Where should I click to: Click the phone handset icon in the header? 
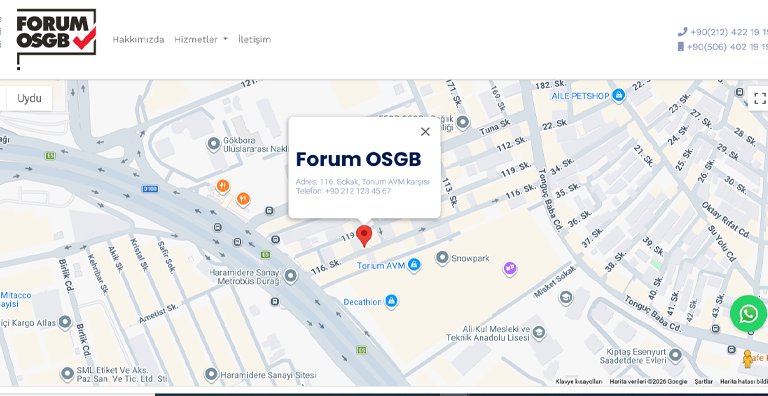pyautogui.click(x=682, y=32)
